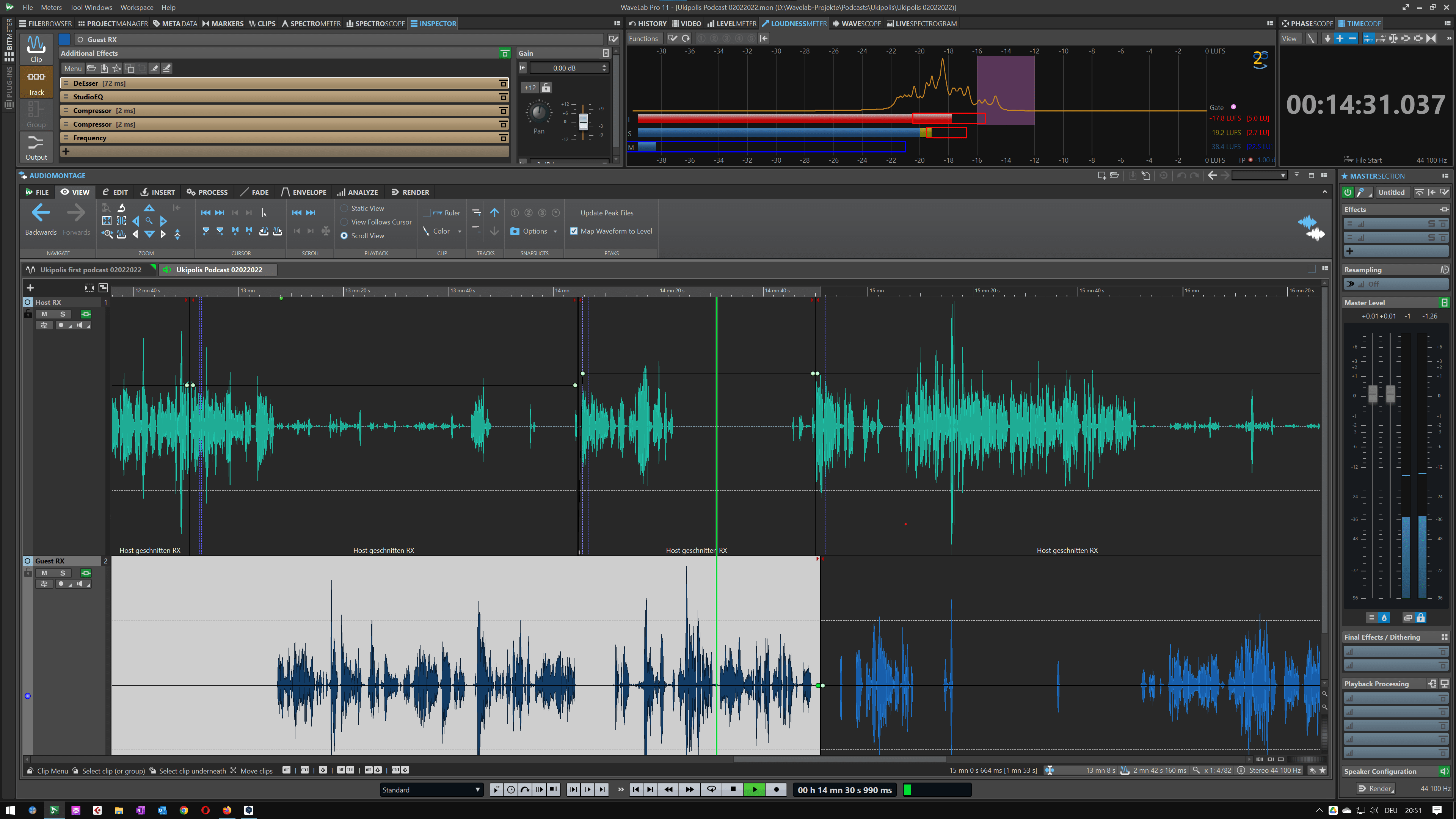The height and width of the screenshot is (819, 1456).
Task: Click the Backwards navigate arrow
Action: tap(41, 213)
